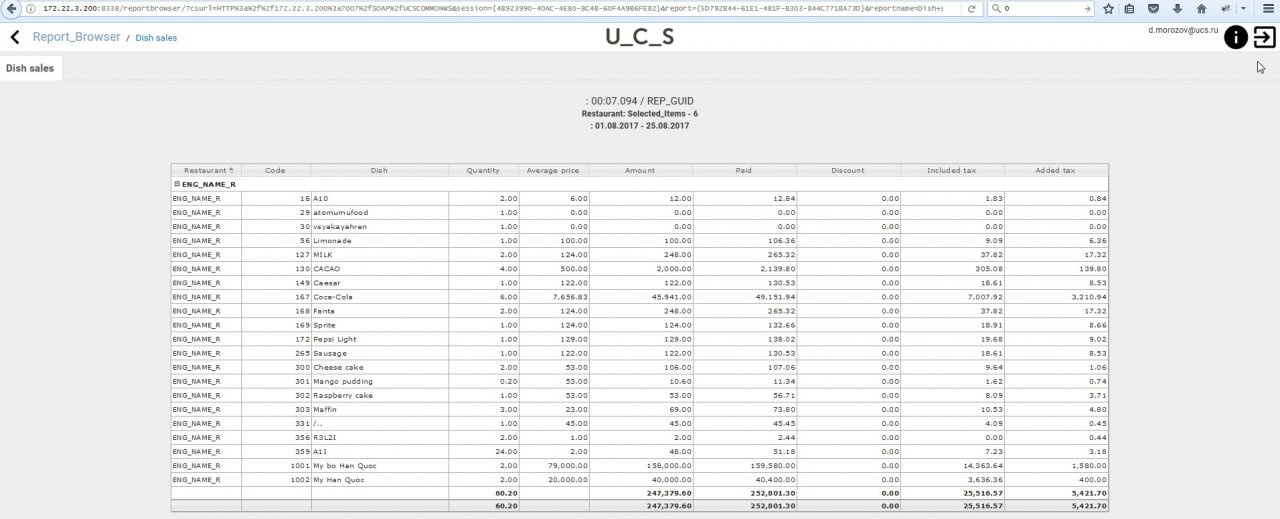Reload the page with refresh icon
Viewport: 1280px width, 519px height.
pyautogui.click(x=971, y=8)
